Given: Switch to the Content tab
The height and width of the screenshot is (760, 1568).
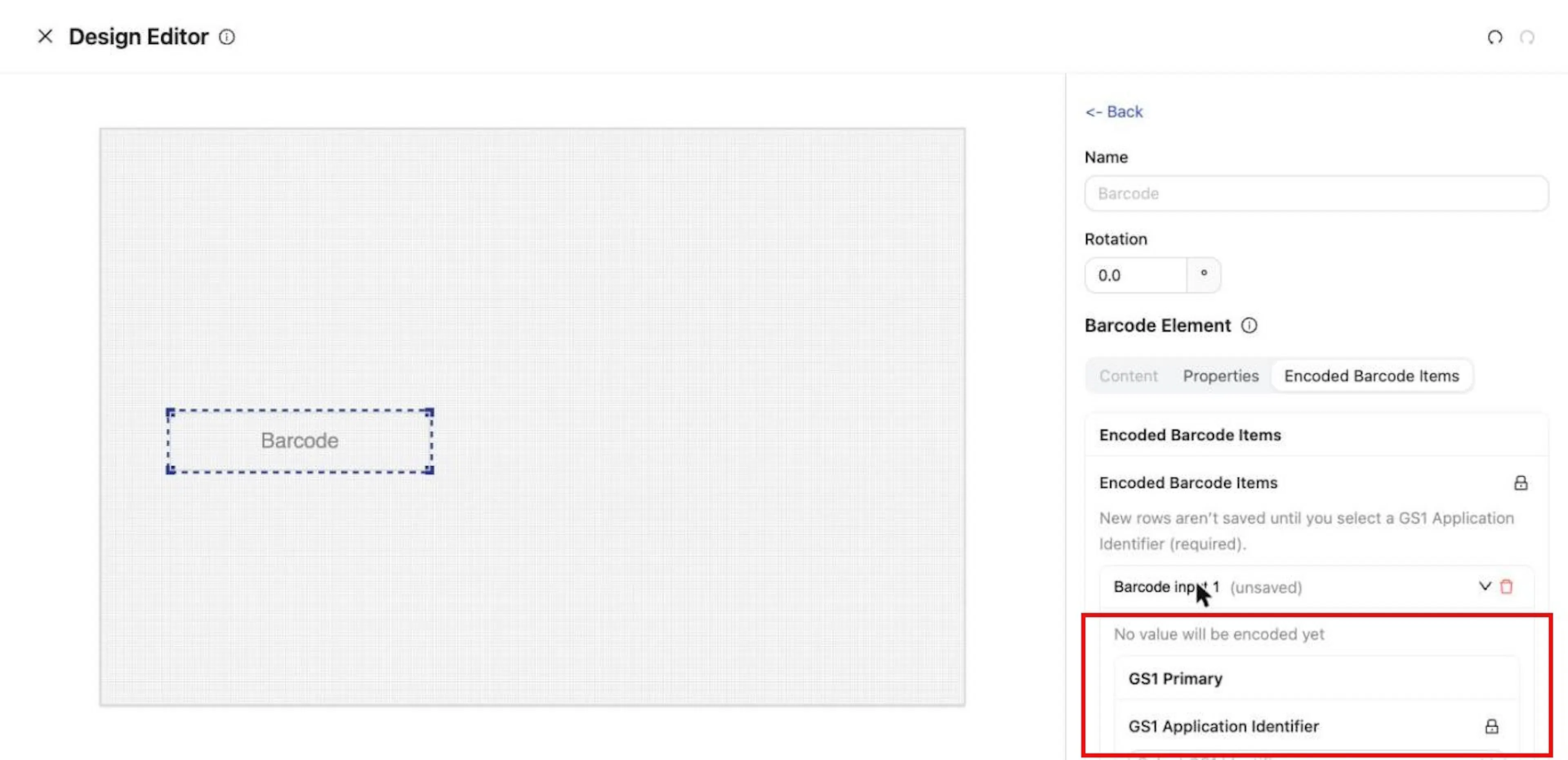Looking at the screenshot, I should [1128, 376].
